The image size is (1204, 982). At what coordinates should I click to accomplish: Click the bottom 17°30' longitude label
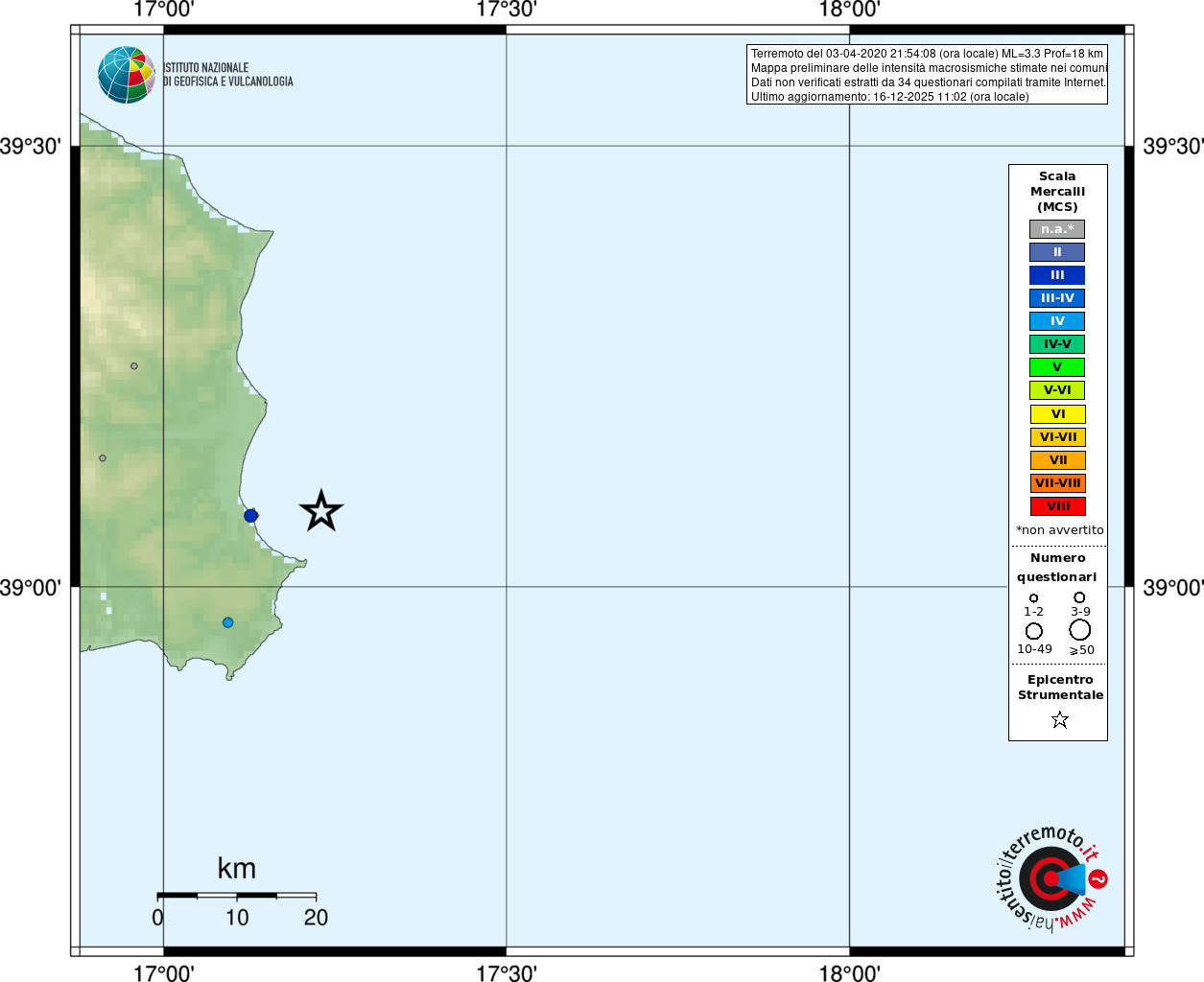point(507,973)
